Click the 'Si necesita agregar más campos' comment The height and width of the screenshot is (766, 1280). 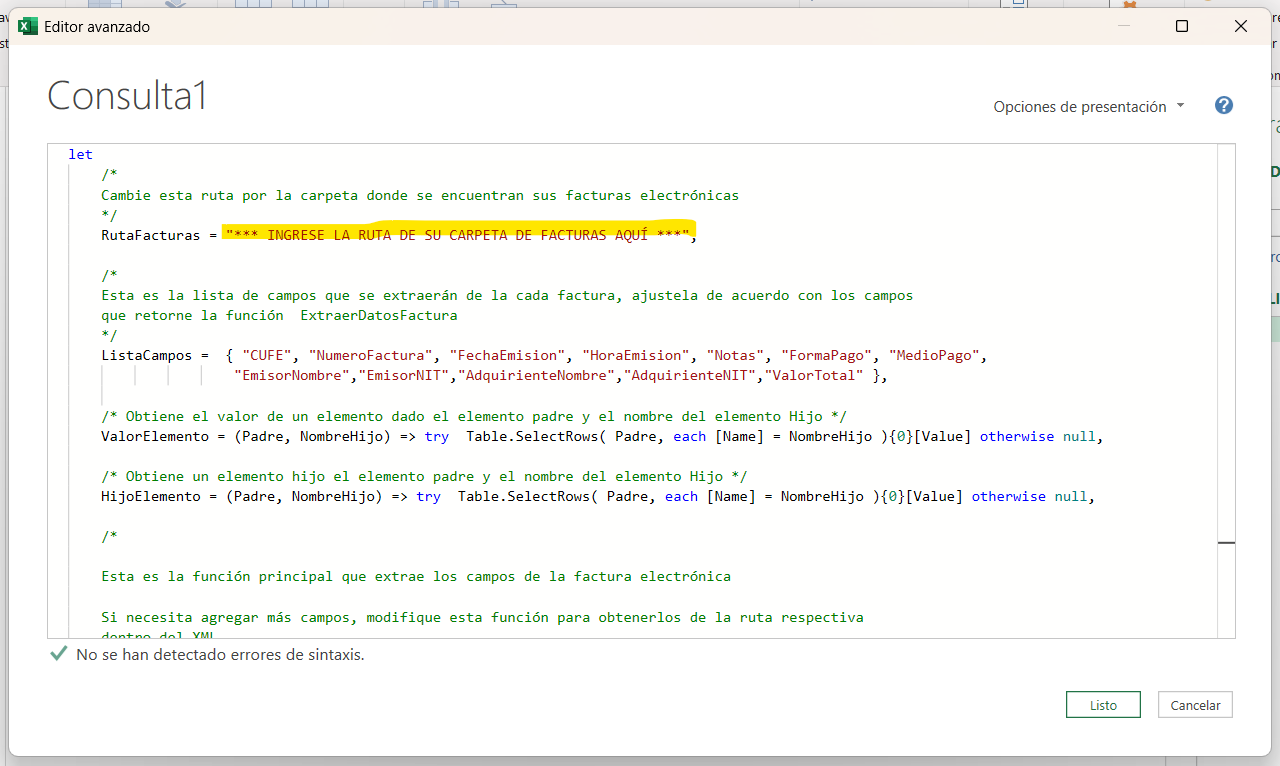[x=482, y=617]
